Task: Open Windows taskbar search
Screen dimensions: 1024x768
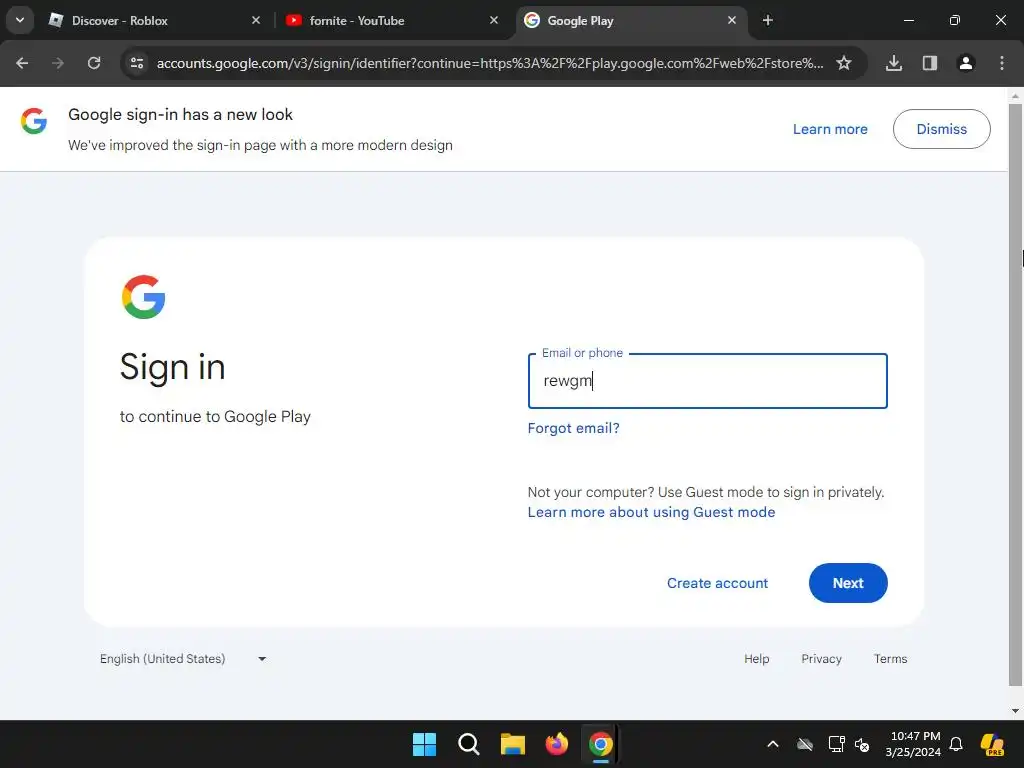Action: [x=468, y=744]
